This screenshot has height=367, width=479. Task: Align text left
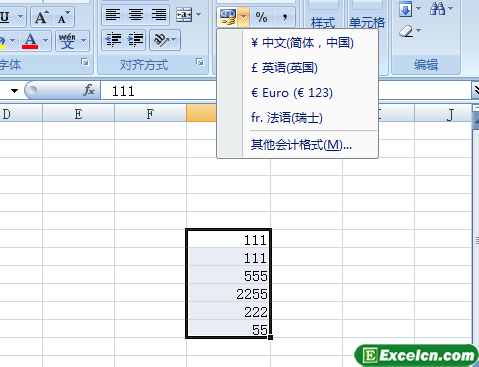(x=113, y=15)
